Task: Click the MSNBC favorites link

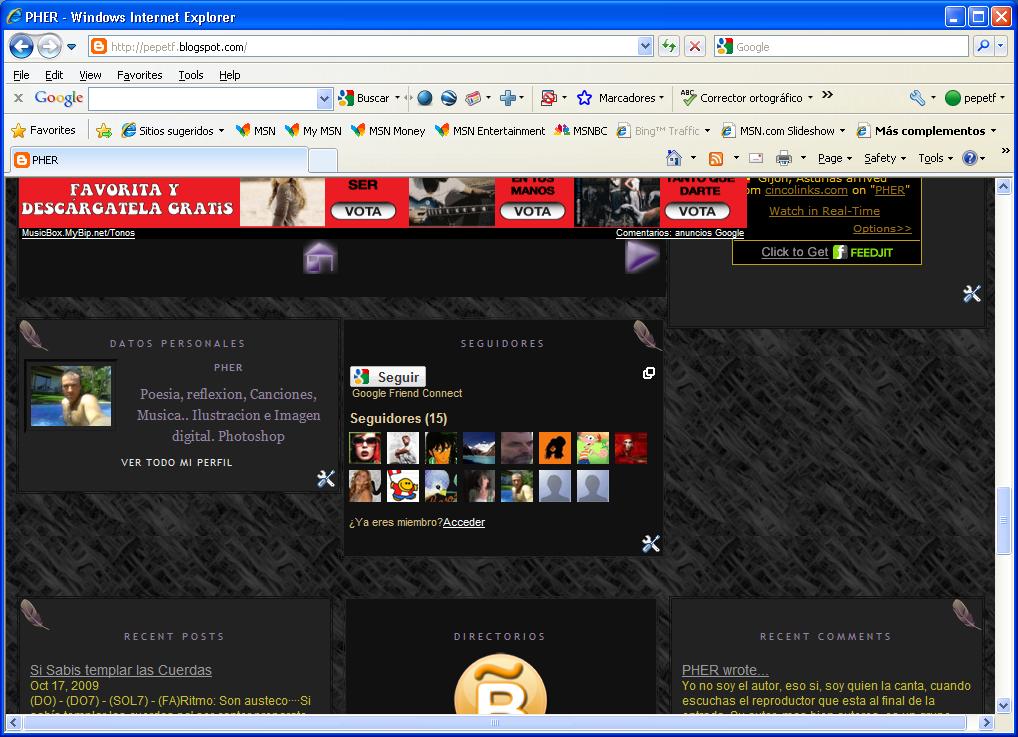Action: click(x=580, y=131)
